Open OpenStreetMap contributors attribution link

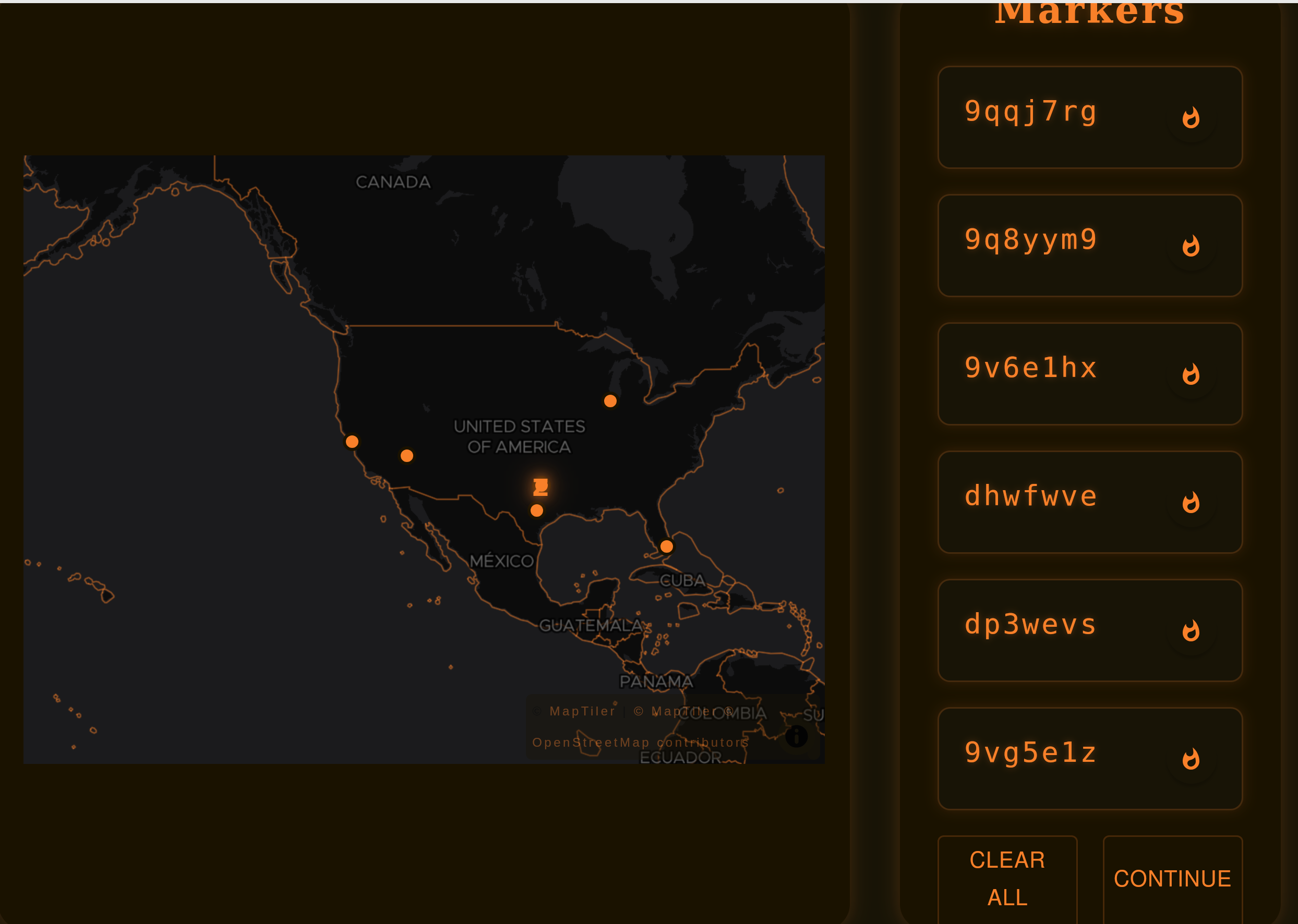(x=640, y=743)
